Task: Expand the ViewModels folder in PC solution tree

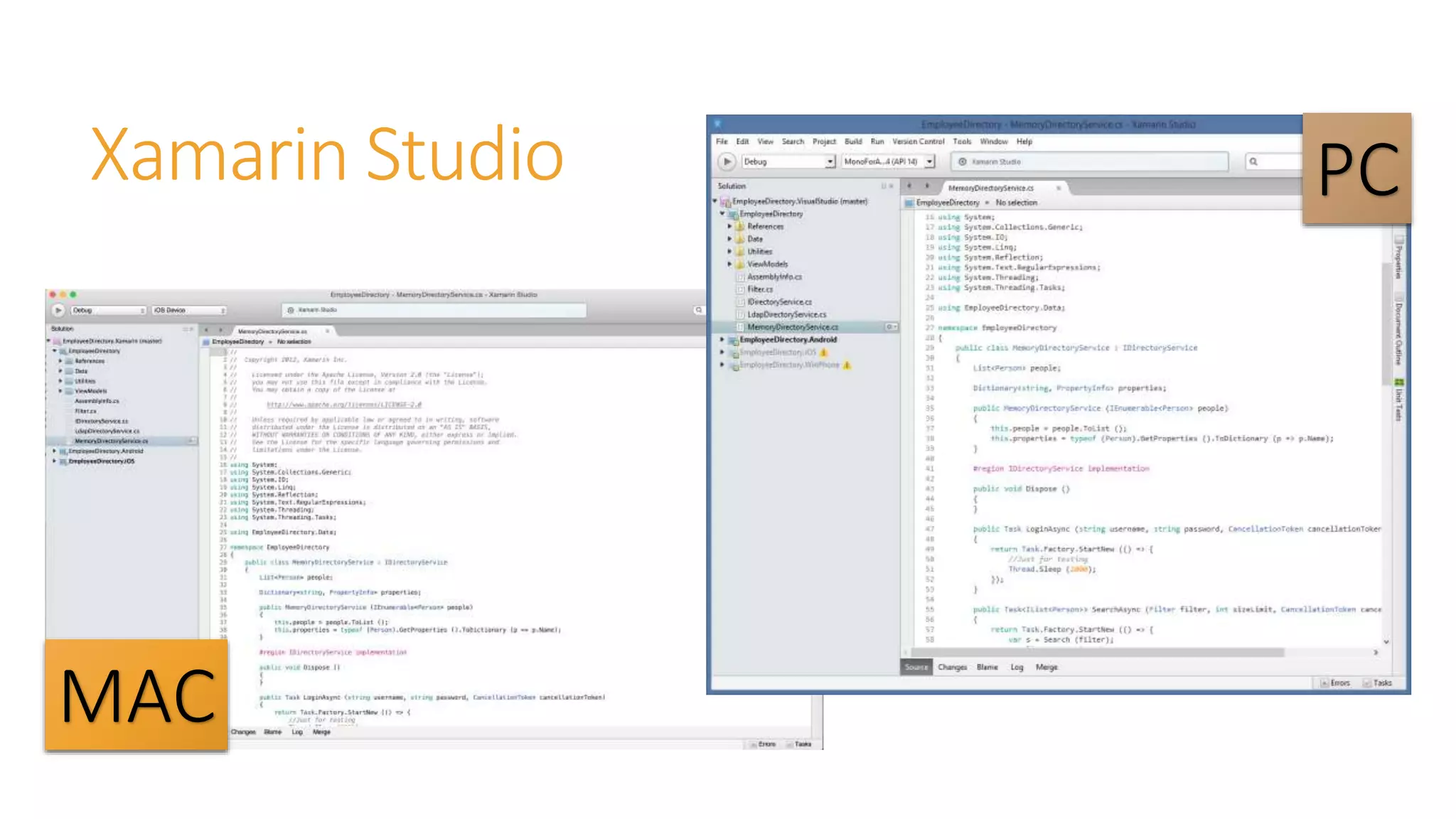Action: tap(729, 264)
